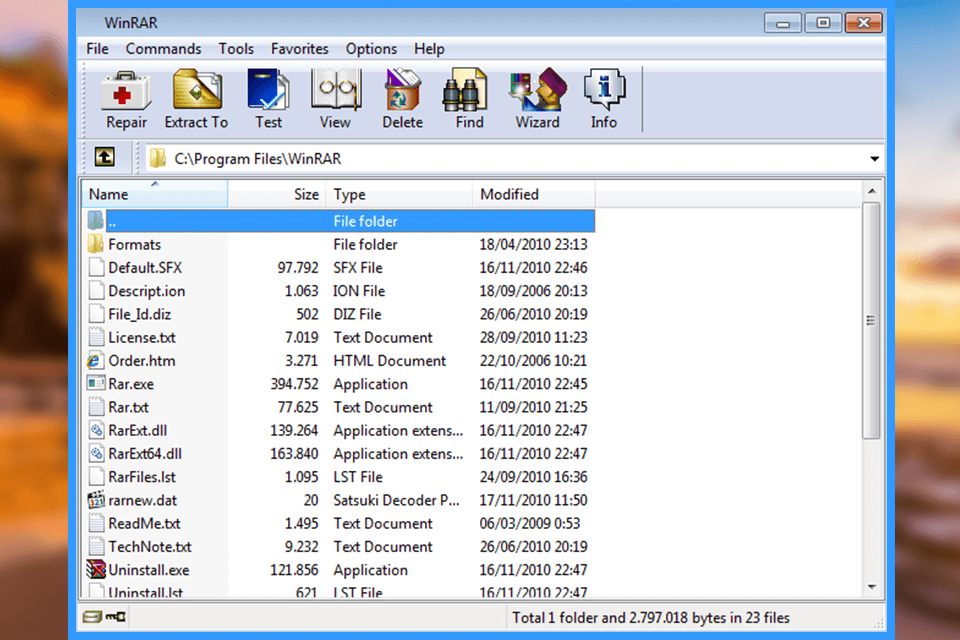960x640 pixels.
Task: Click the 394.752 size value
Action: click(294, 384)
